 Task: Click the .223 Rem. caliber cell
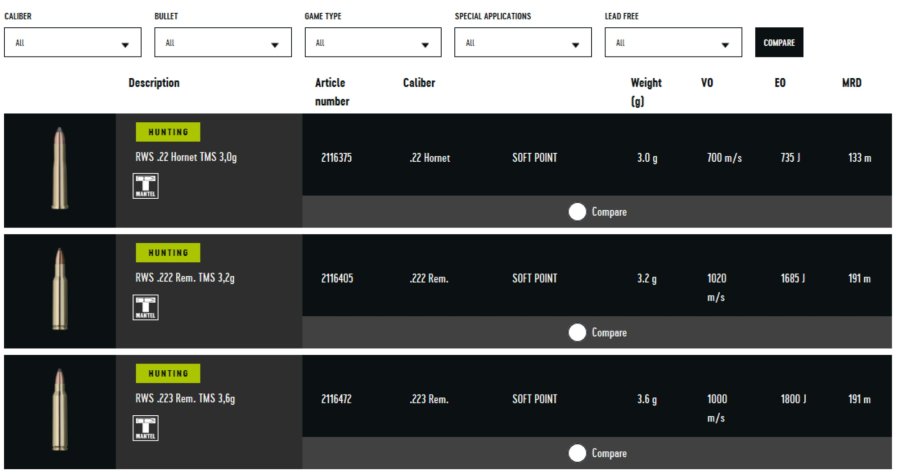[x=429, y=399]
